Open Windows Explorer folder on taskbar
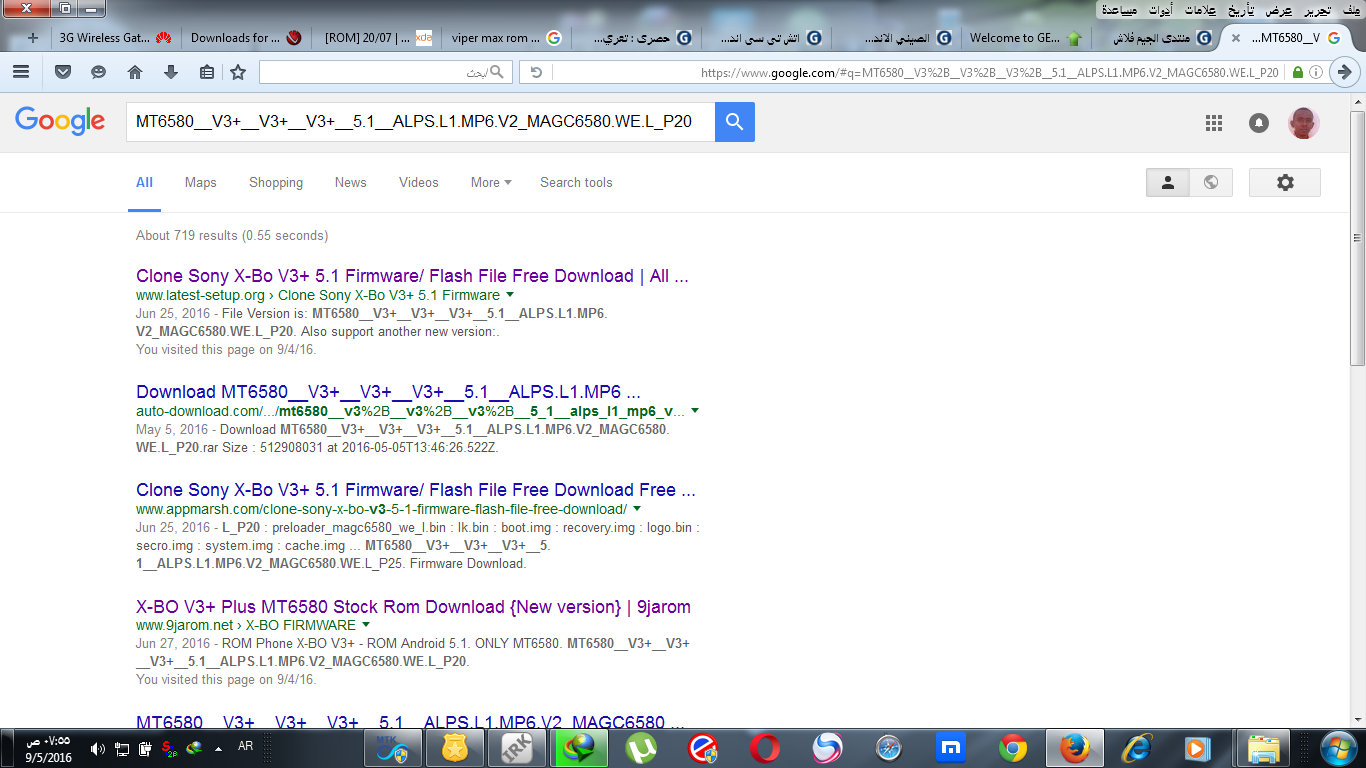 [x=1264, y=748]
